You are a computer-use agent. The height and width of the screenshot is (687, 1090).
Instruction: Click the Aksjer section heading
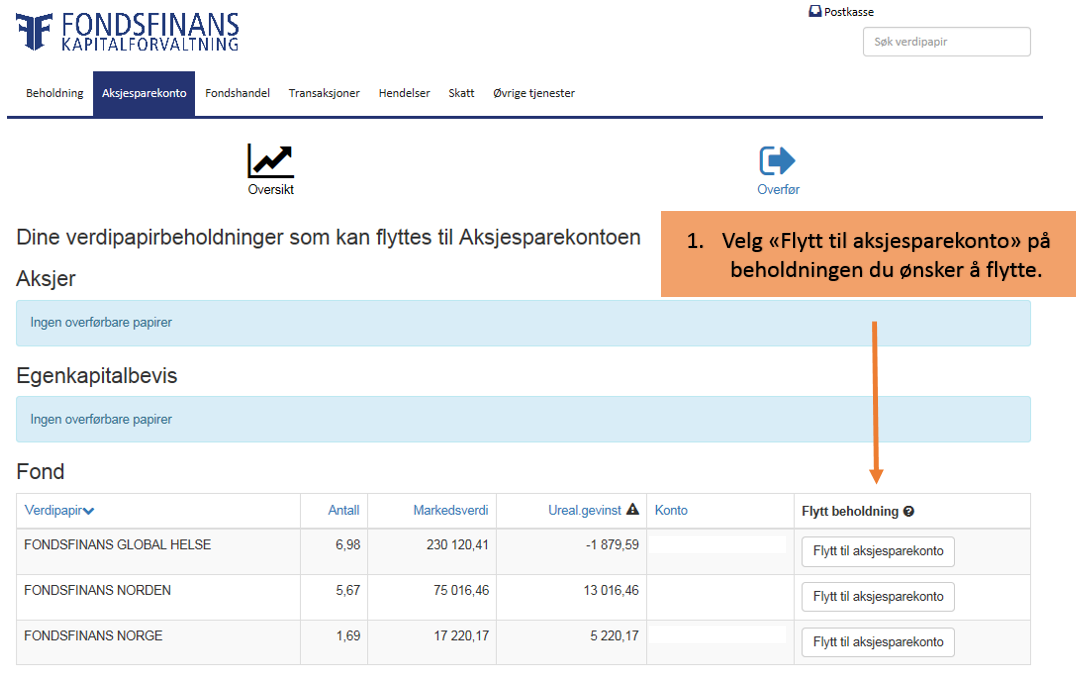coord(46,279)
